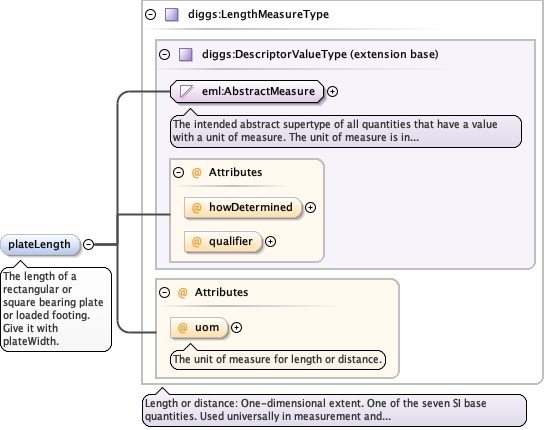Viewport: 545px width, 430px height.
Task: Expand the eml:AbstractMeasure element
Action: click(333, 91)
